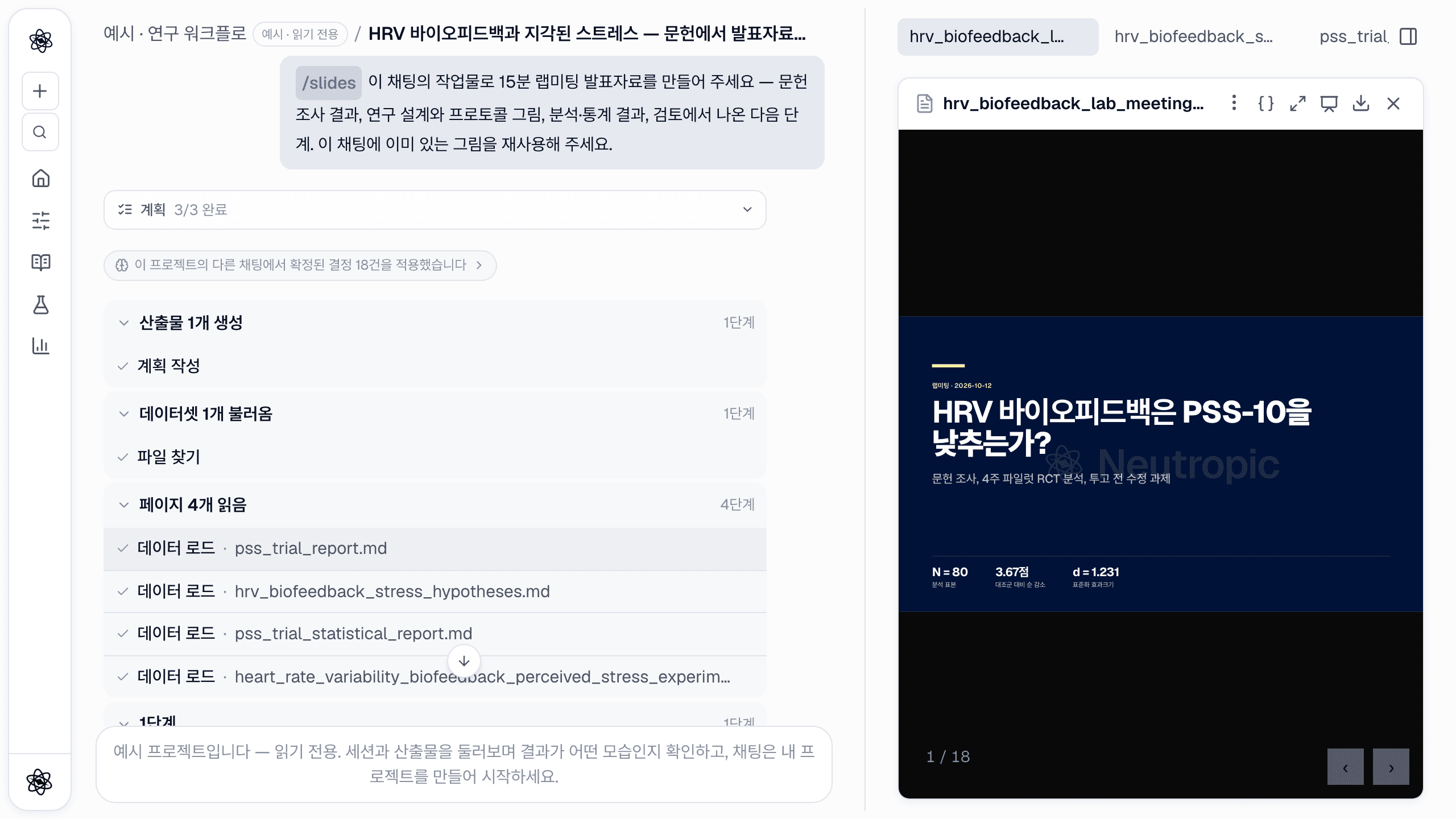Viewport: 1456px width, 819px height.
Task: Expand the slide preview to fullscreen
Action: tap(1297, 104)
